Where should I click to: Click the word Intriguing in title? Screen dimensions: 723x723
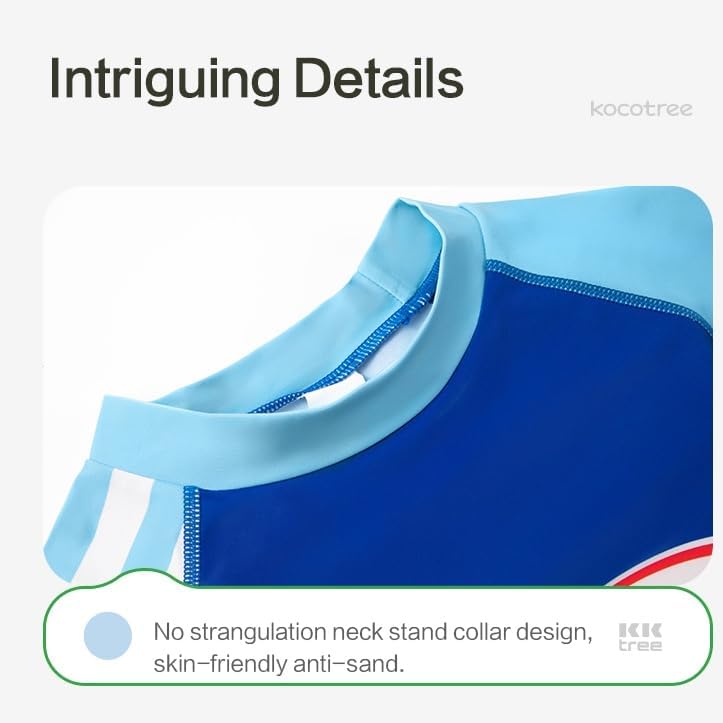pyautogui.click(x=165, y=79)
